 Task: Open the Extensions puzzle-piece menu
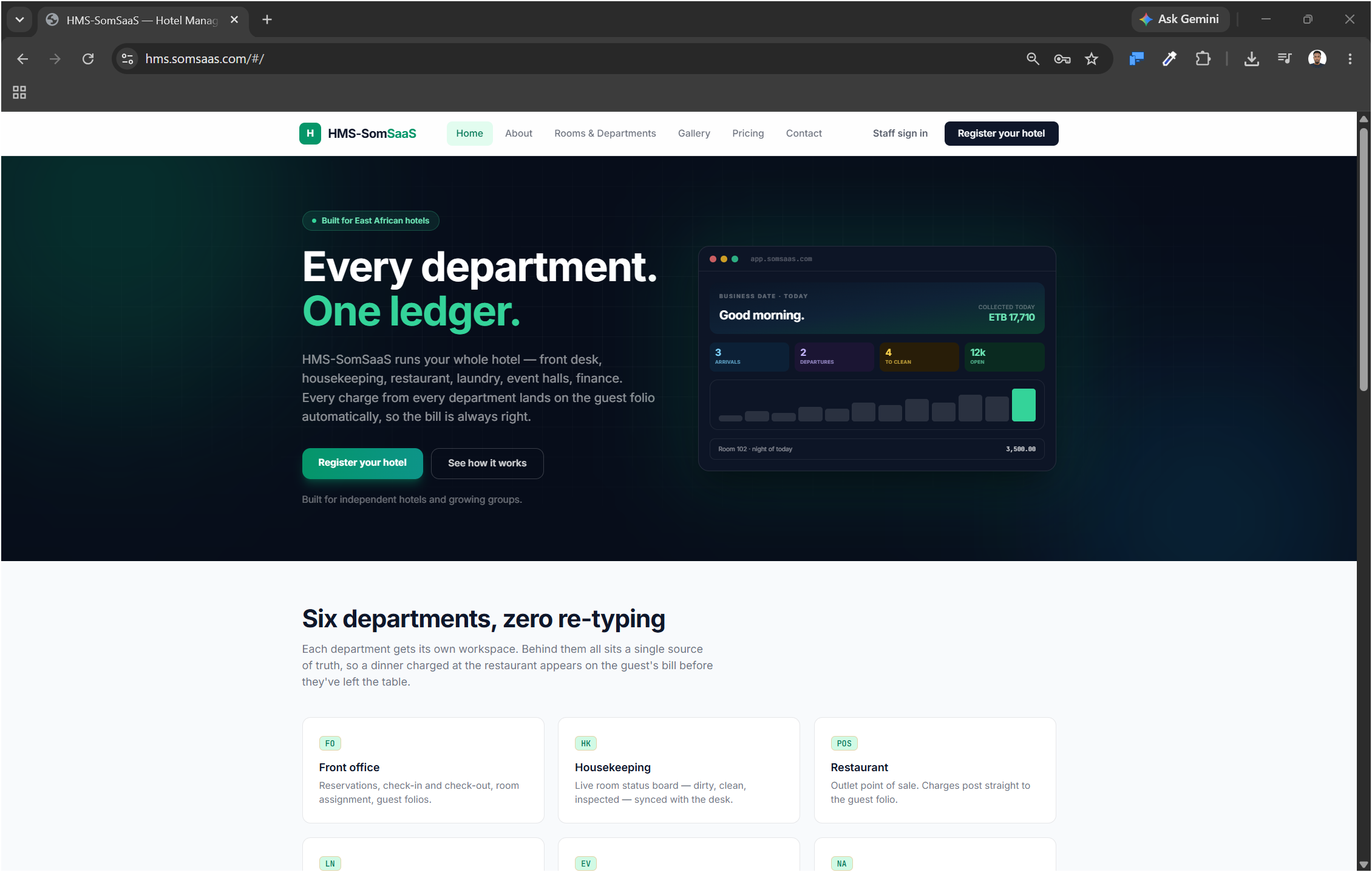(1203, 59)
